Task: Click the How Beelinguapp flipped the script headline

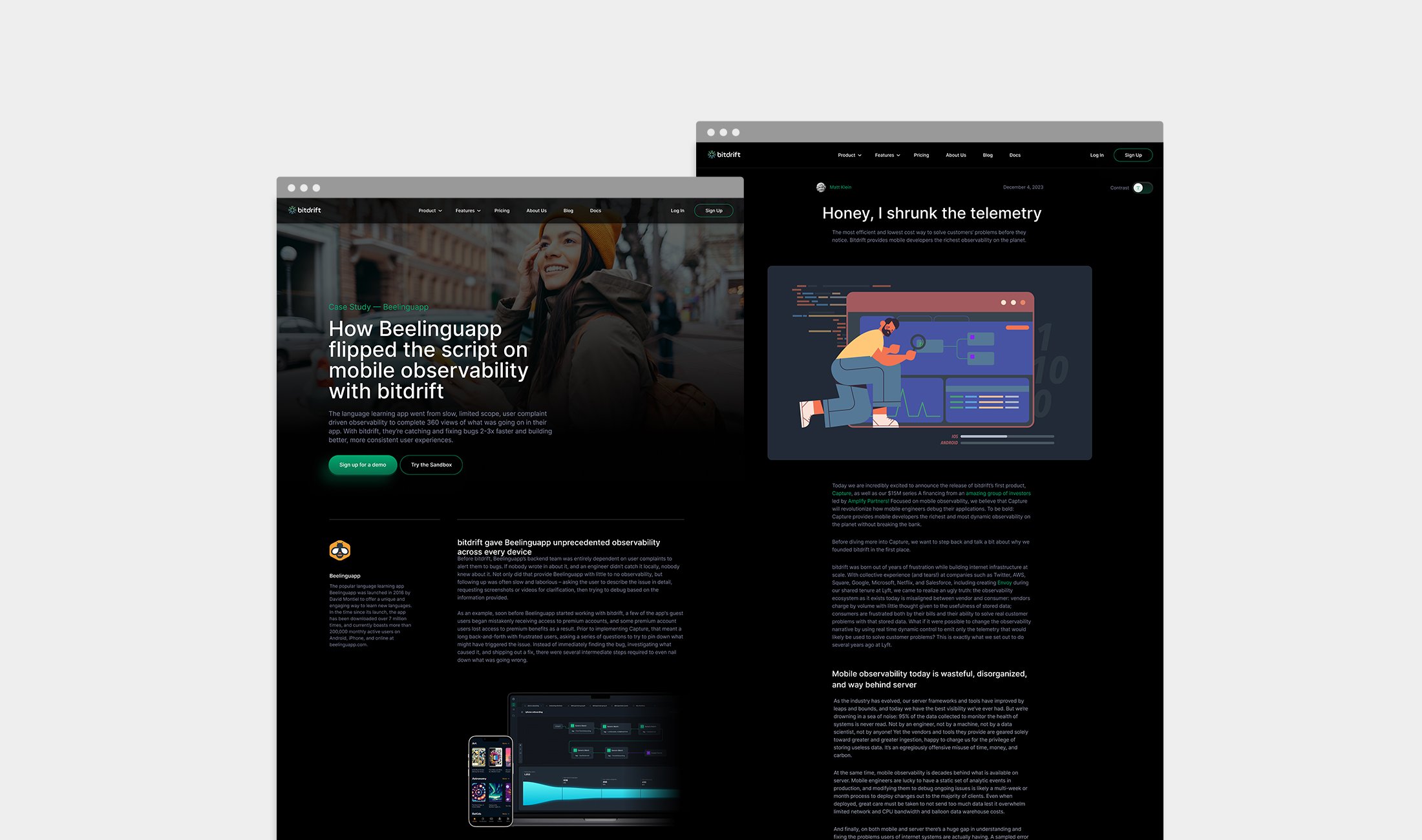Action: (x=429, y=360)
